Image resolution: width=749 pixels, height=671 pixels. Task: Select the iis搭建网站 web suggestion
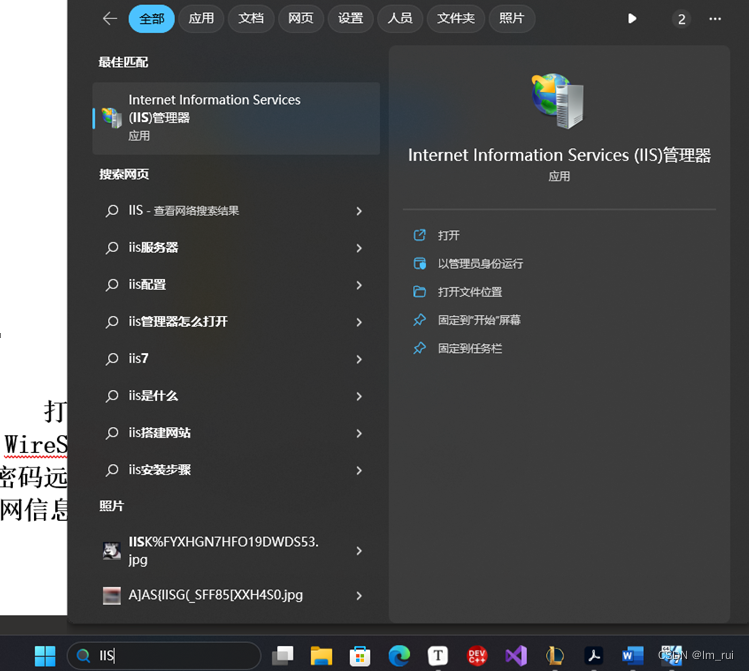[236, 433]
